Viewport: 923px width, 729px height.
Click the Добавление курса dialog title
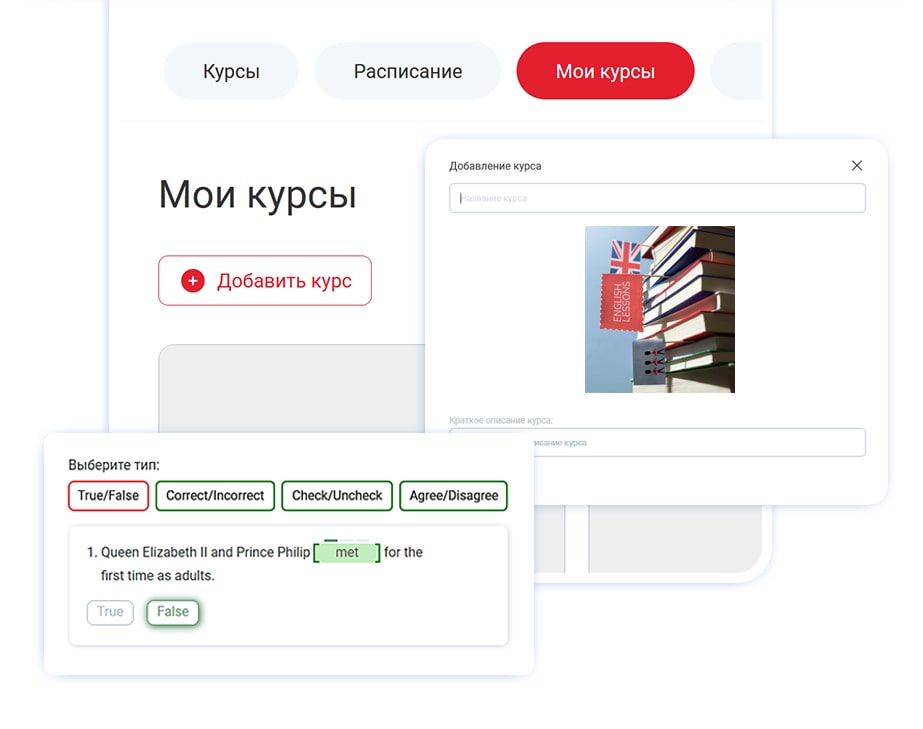click(495, 166)
